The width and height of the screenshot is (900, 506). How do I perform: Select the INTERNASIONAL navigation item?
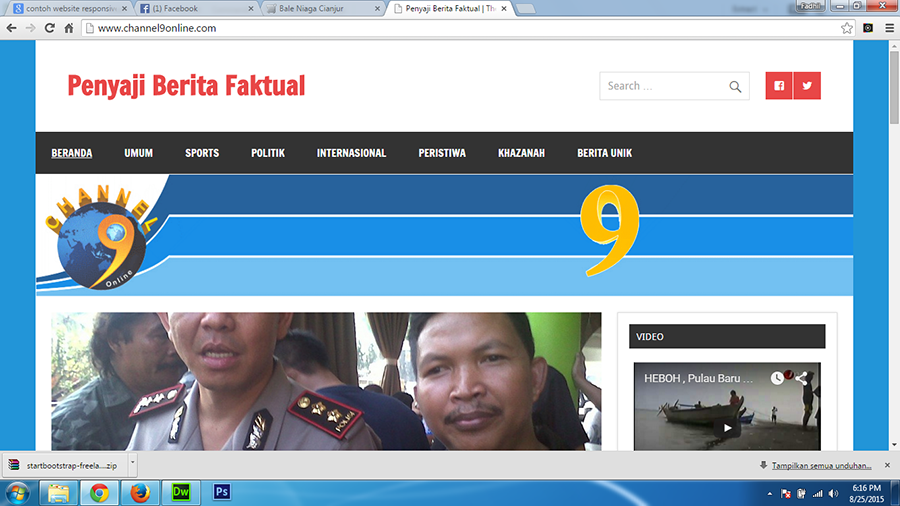coord(351,153)
